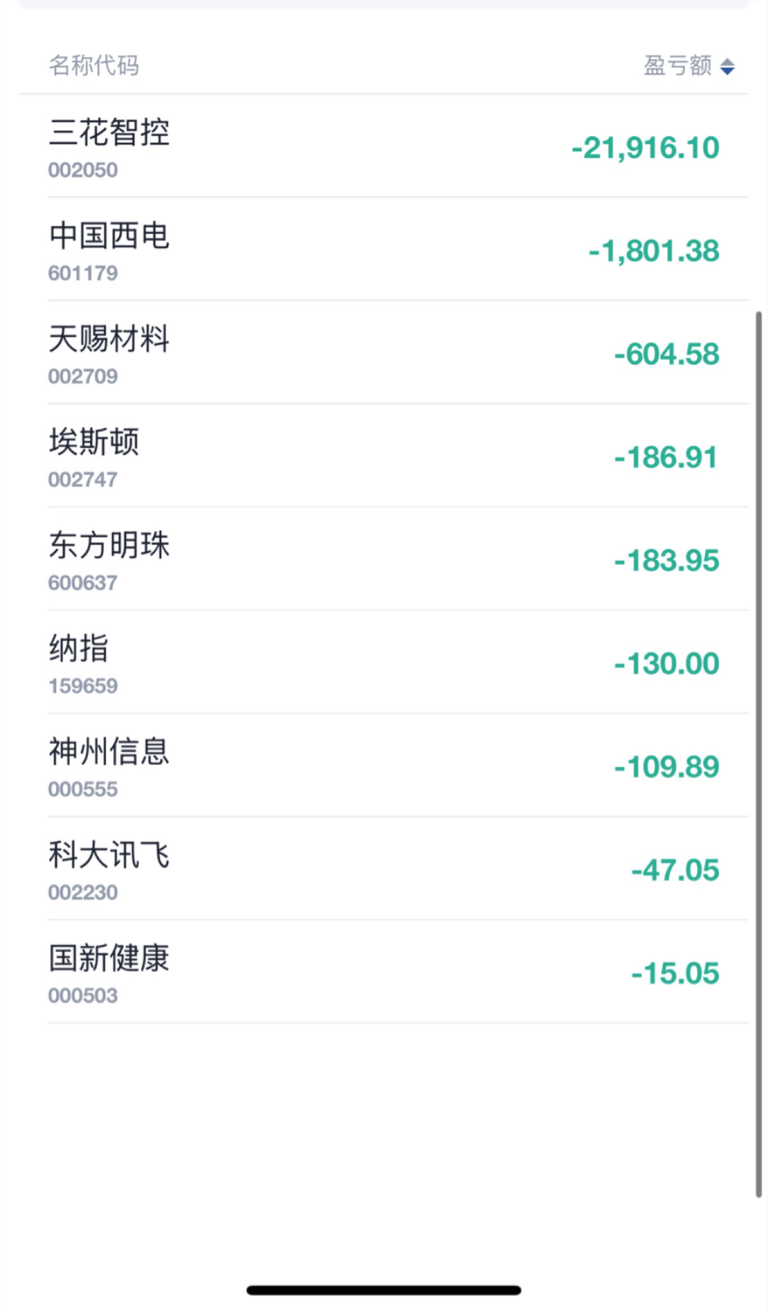Tap the home indicator bar at bottom
The image size is (768, 1310).
(x=384, y=1290)
